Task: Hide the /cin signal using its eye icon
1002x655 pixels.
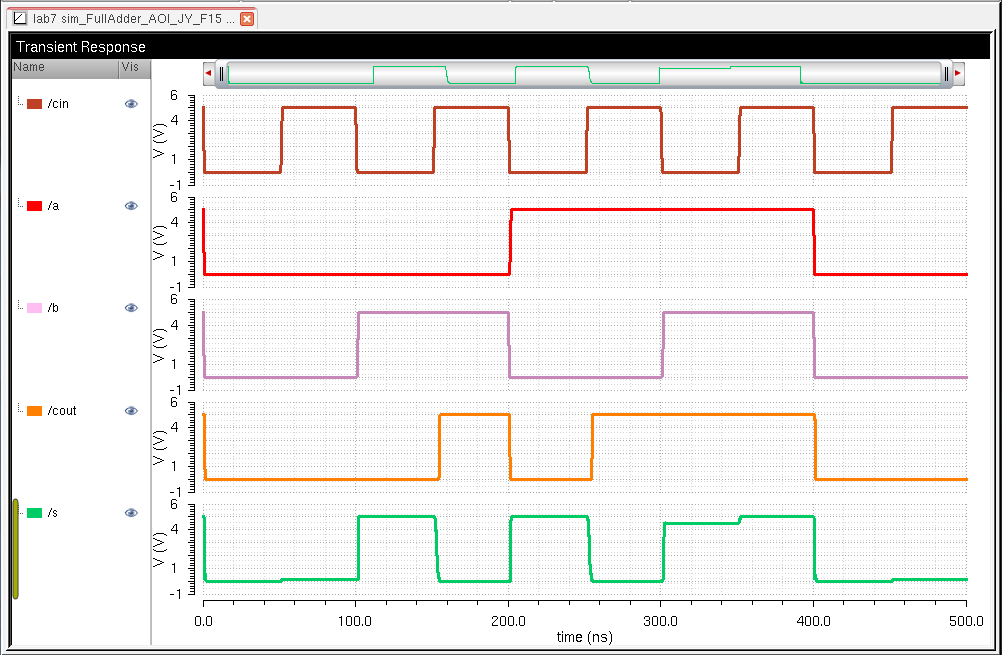Action: (131, 104)
